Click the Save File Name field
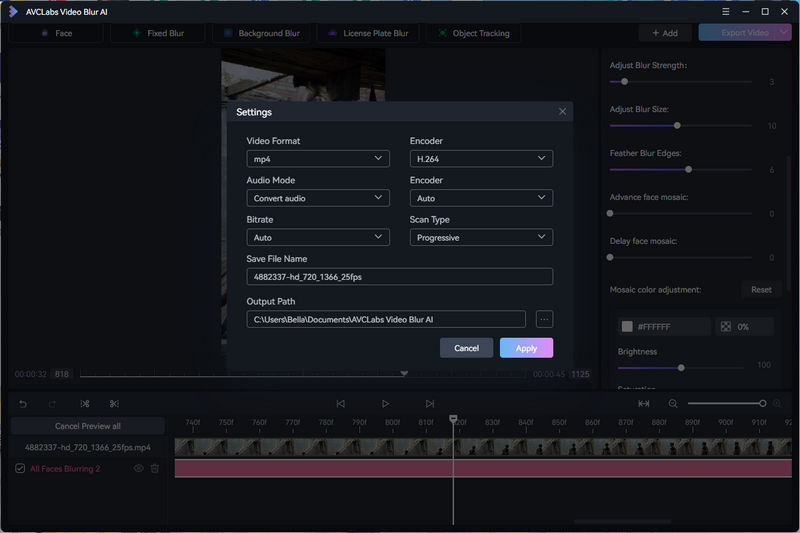 [399, 277]
